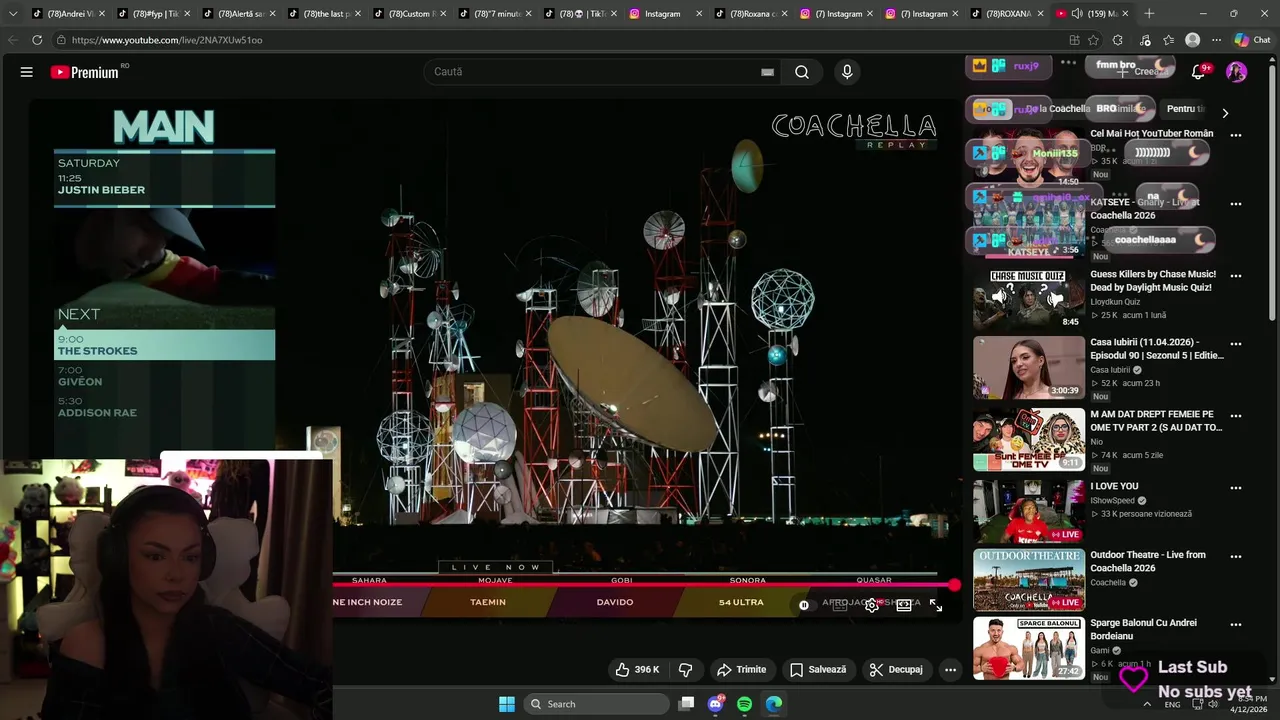Open Guess Killers quiz thumbnail
This screenshot has height=720, width=1280.
[1029, 299]
